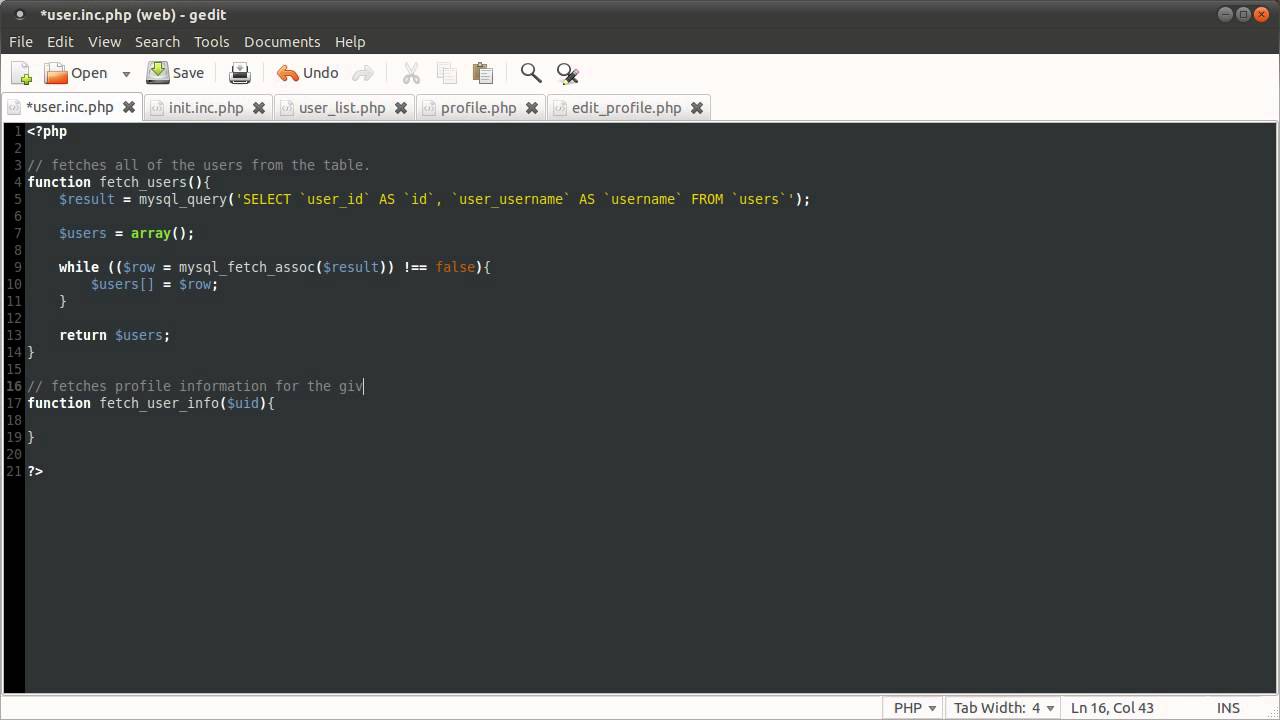The height and width of the screenshot is (720, 1280).
Task: Switch to the profile.php tab
Action: tap(478, 108)
